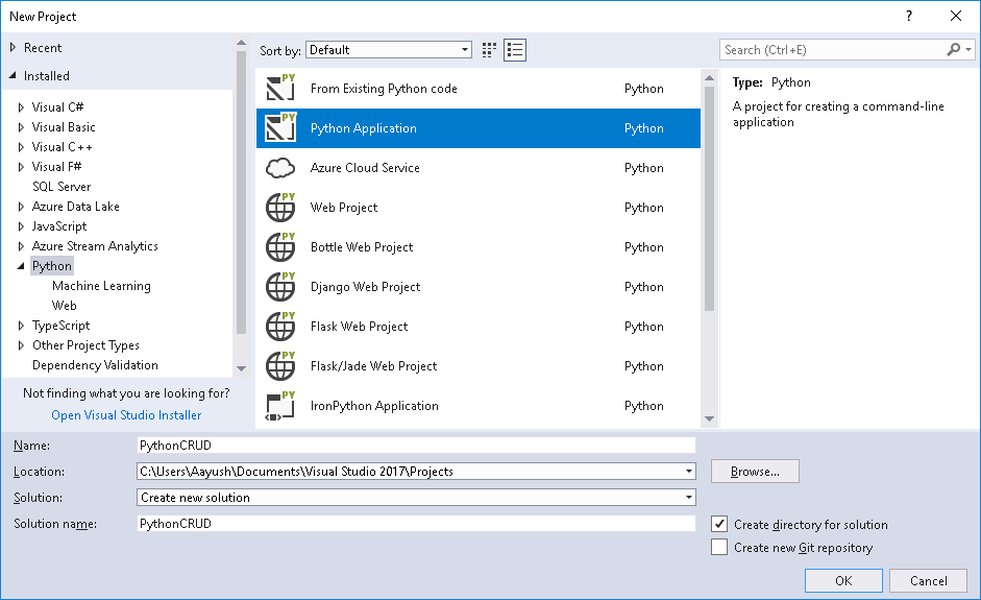The image size is (981, 600).
Task: Open Visual Studio Installer link
Action: click(x=126, y=414)
